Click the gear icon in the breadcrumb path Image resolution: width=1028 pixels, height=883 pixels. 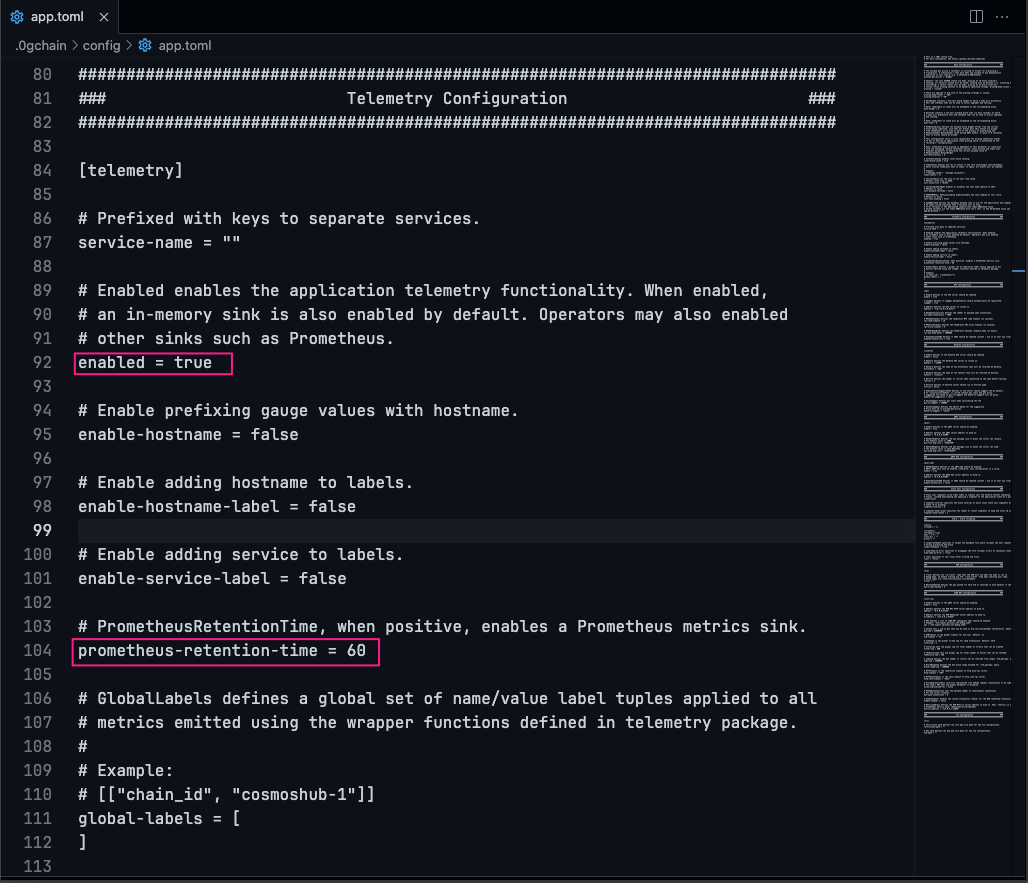(146, 45)
